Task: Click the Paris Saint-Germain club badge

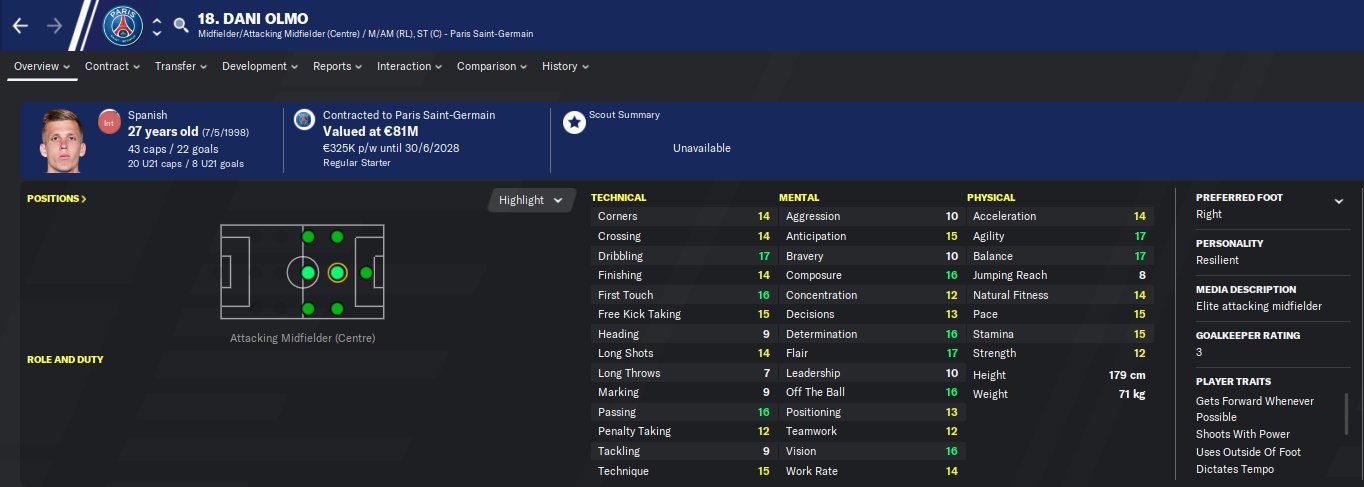Action: pos(123,25)
